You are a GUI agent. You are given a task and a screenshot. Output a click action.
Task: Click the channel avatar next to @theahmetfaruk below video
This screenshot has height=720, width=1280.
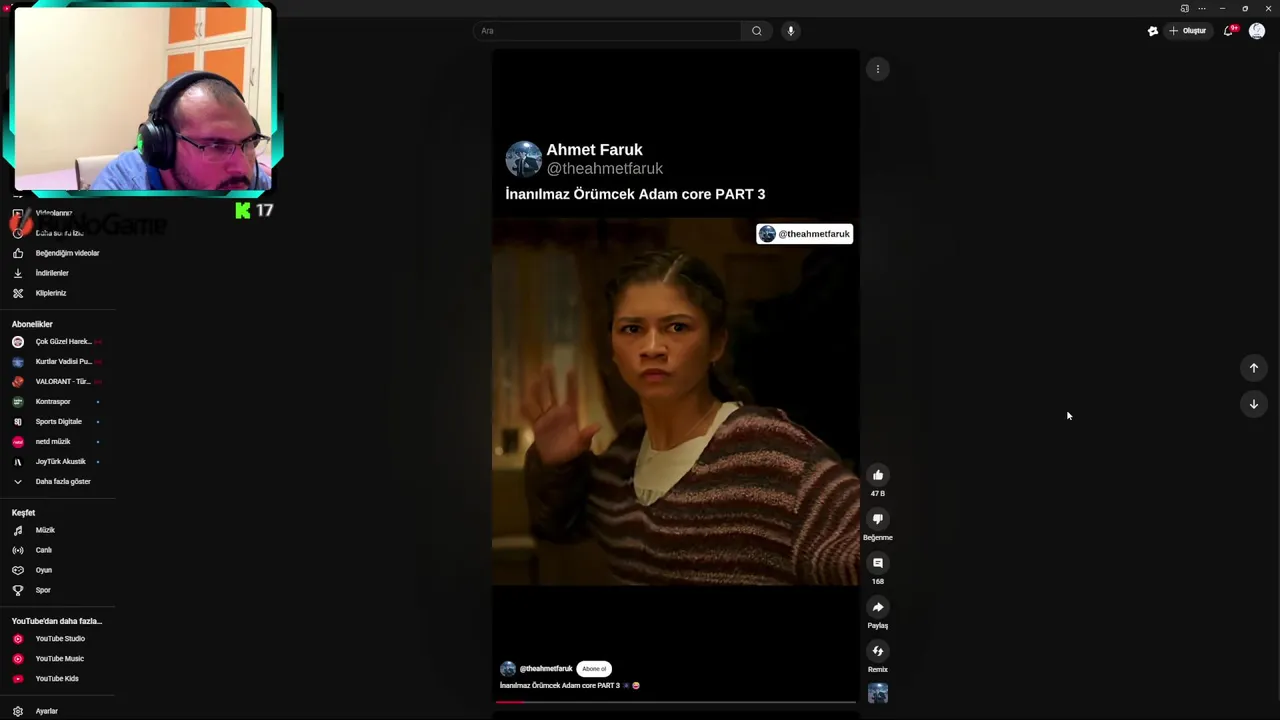(508, 669)
